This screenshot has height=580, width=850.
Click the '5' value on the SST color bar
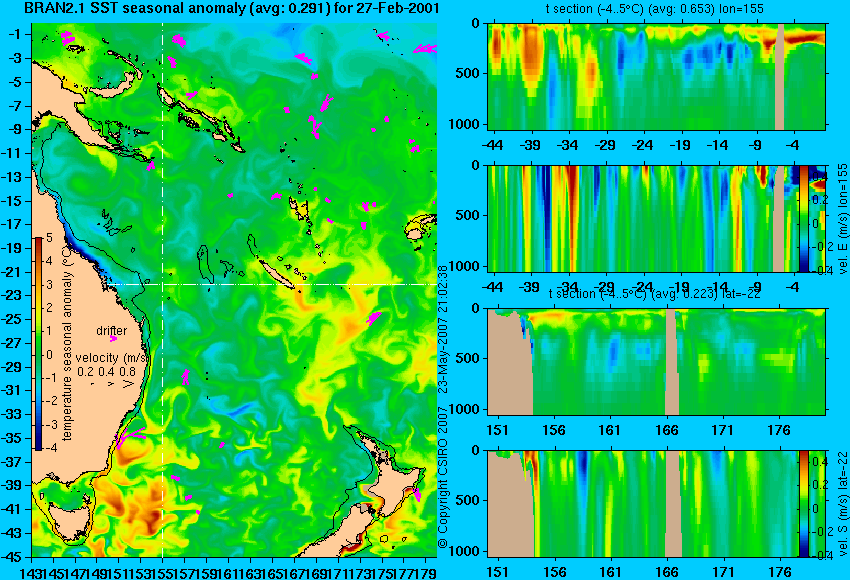[49, 237]
